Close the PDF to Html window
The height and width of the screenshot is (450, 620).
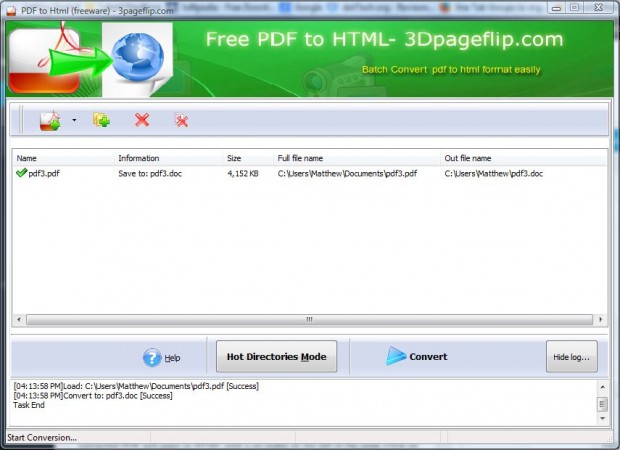tap(599, 8)
